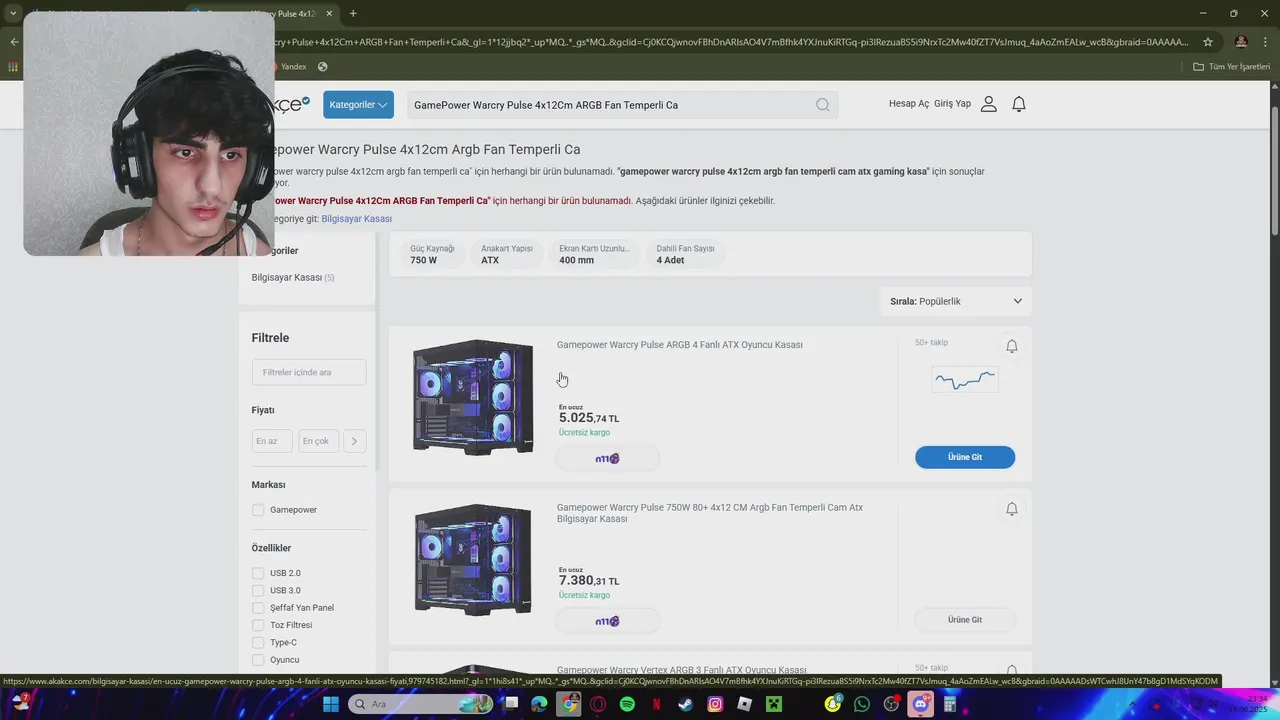This screenshot has height=720, width=1280.
Task: Follow the Bilgisayar Kasası category link in results header
Action: pos(357,219)
